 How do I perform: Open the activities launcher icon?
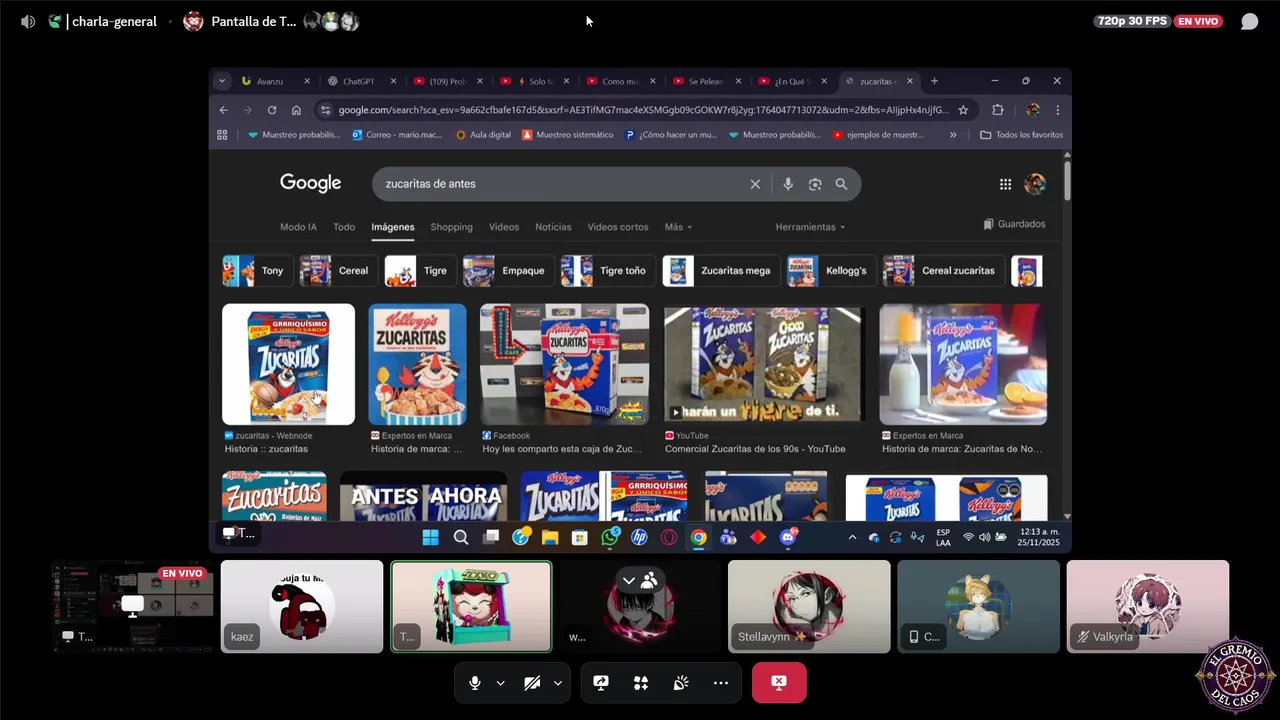pos(641,683)
